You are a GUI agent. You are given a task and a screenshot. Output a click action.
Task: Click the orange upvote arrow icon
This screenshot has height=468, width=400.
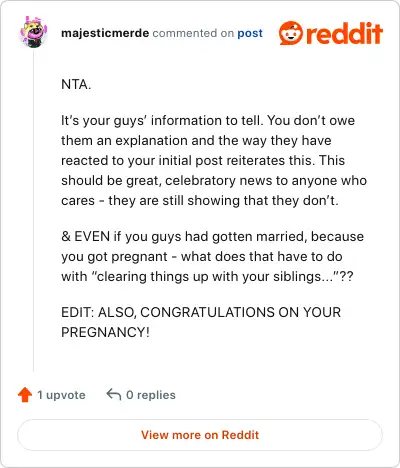pos(25,395)
